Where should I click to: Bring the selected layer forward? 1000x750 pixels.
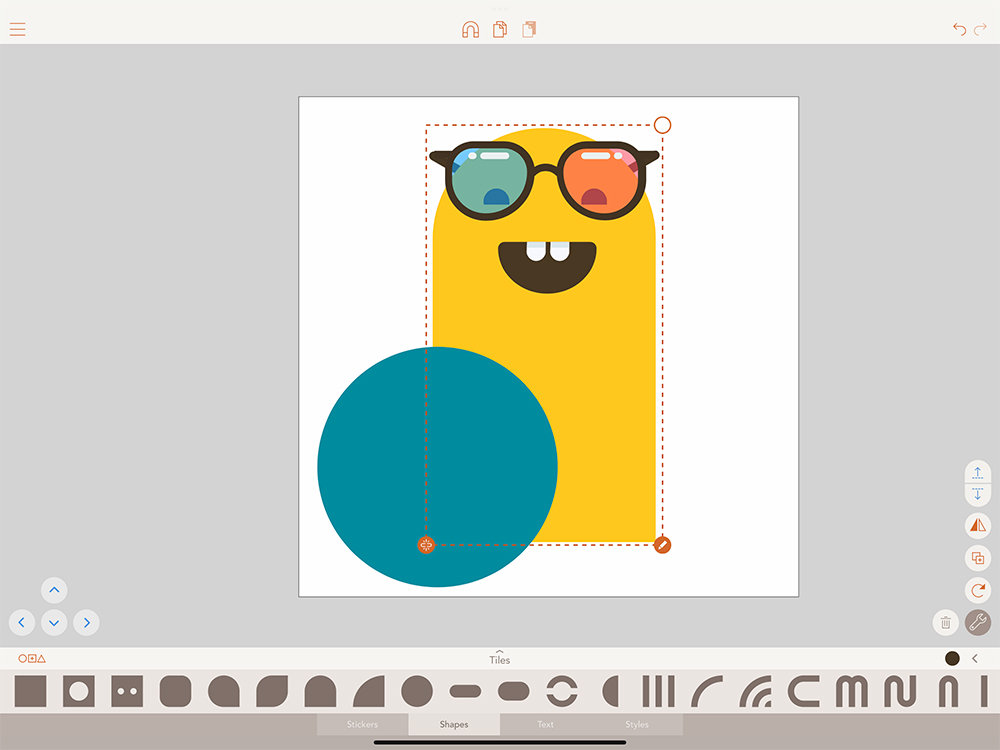pyautogui.click(x=978, y=472)
